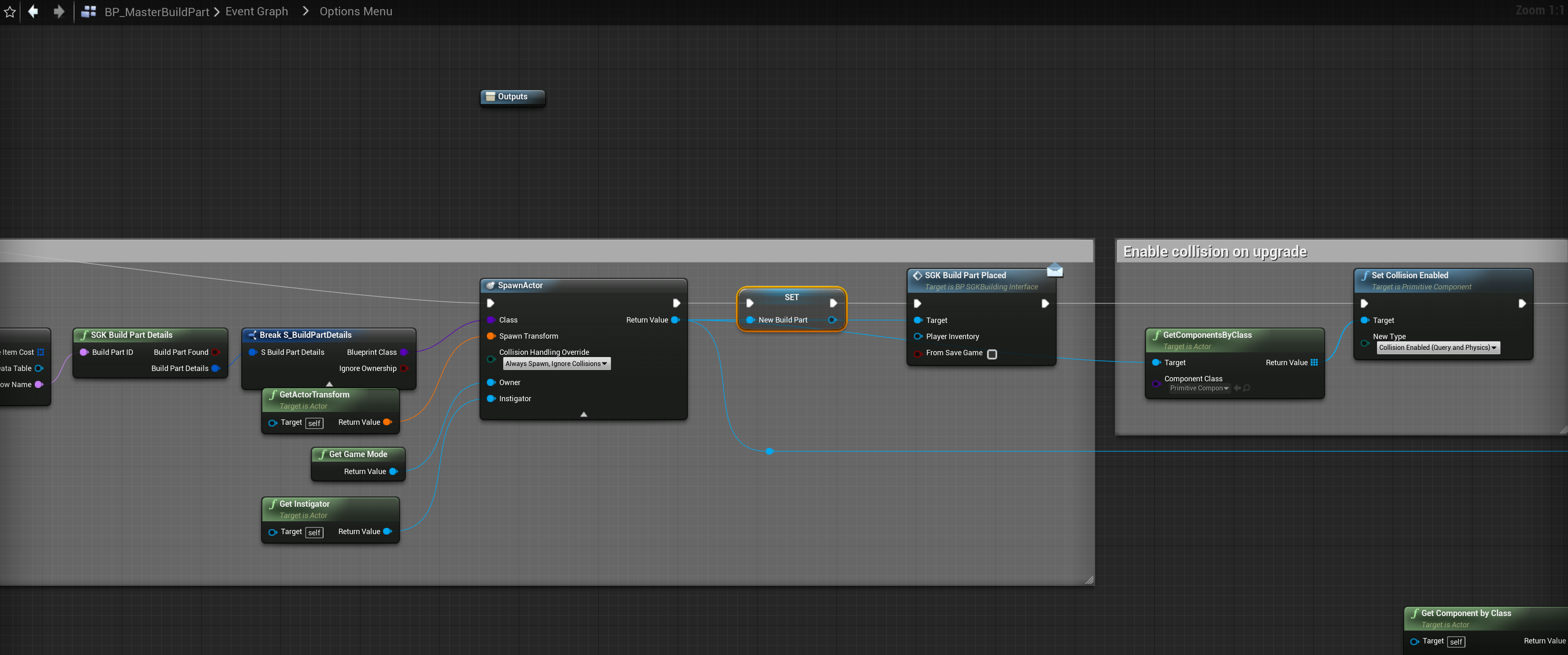Open the BP_MasterBuildPart breadcrumb

pyautogui.click(x=156, y=12)
